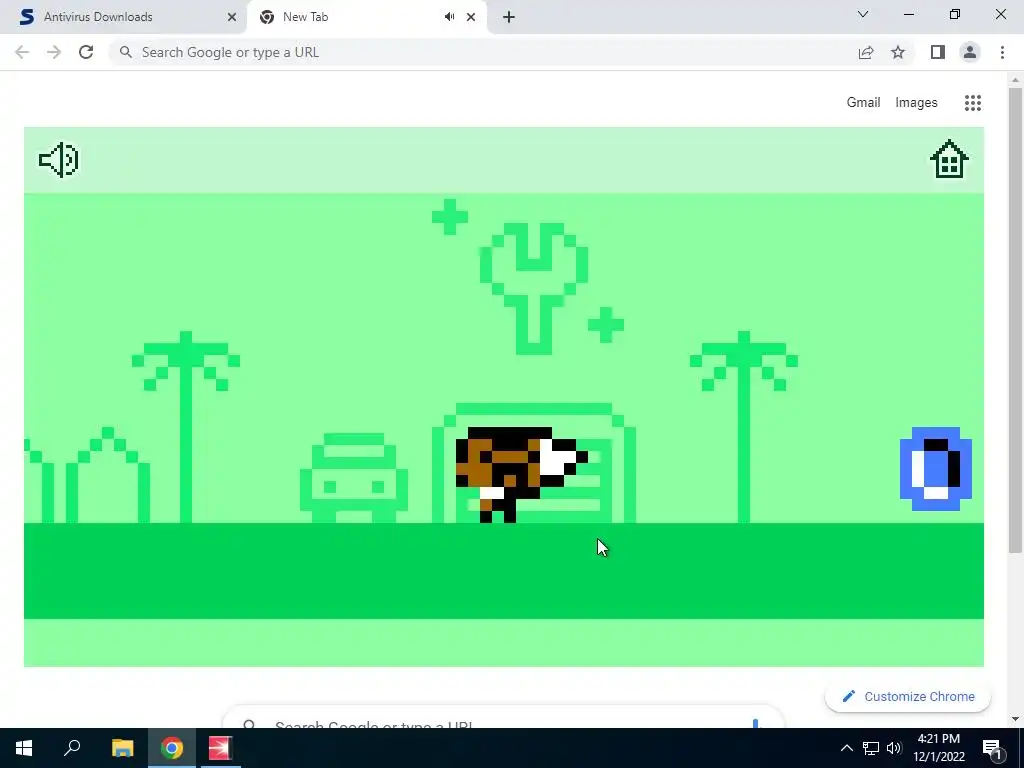Show hidden system tray icons
1024x768 pixels.
(846, 748)
